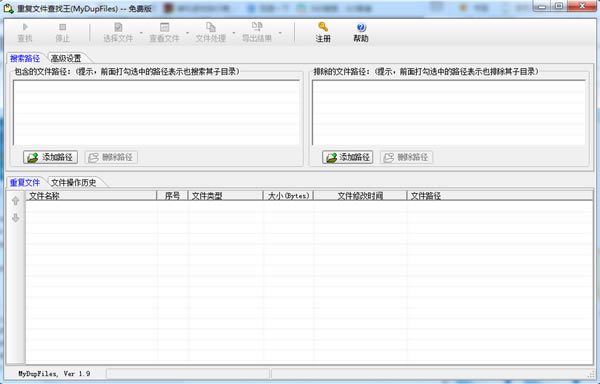Click 删除路径 under excluded file paths
This screenshot has width=600, height=384.
click(406, 157)
